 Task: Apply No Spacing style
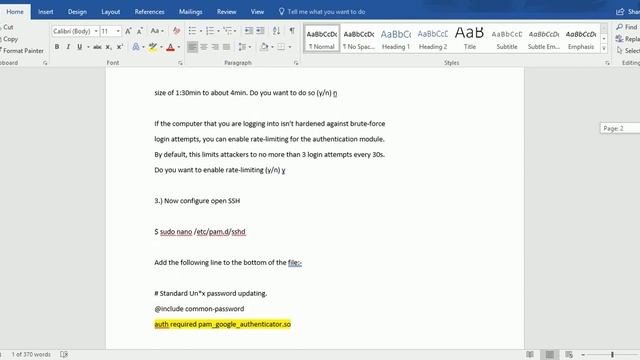(359, 38)
